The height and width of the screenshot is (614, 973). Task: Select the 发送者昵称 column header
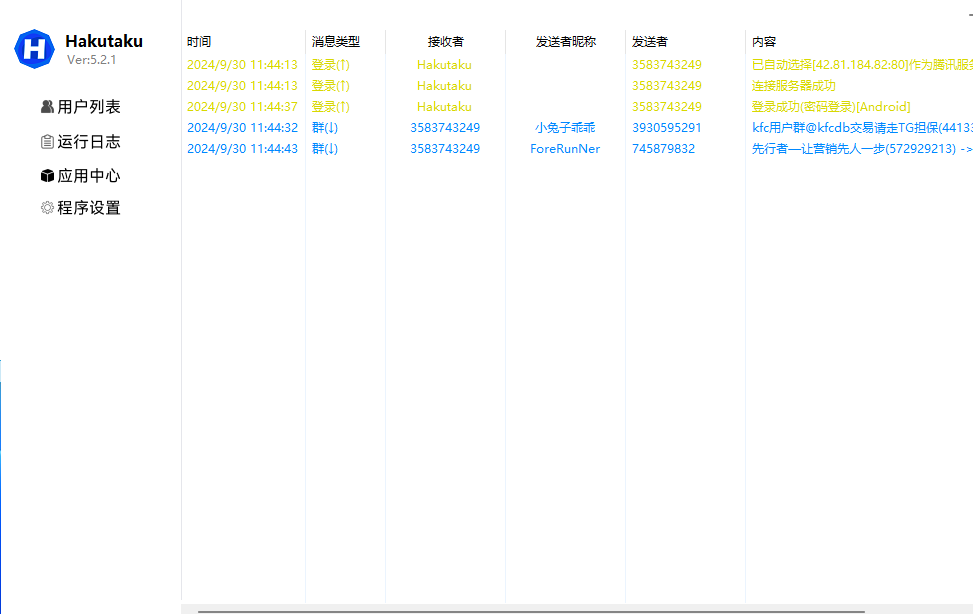565,42
